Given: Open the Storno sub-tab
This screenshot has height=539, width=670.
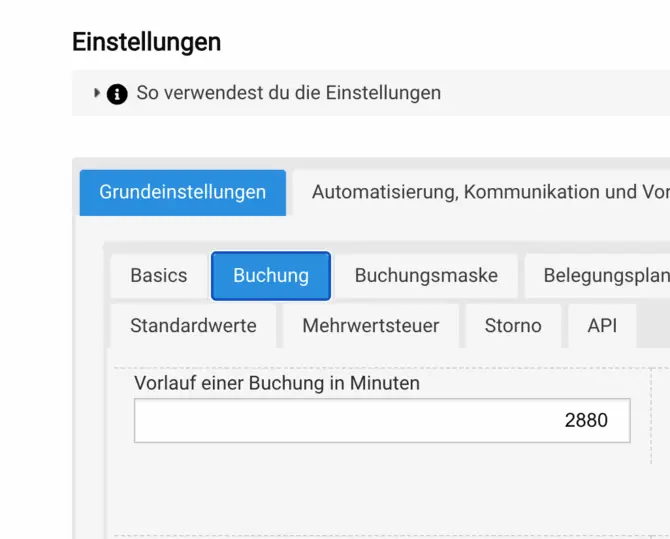Looking at the screenshot, I should (x=513, y=326).
